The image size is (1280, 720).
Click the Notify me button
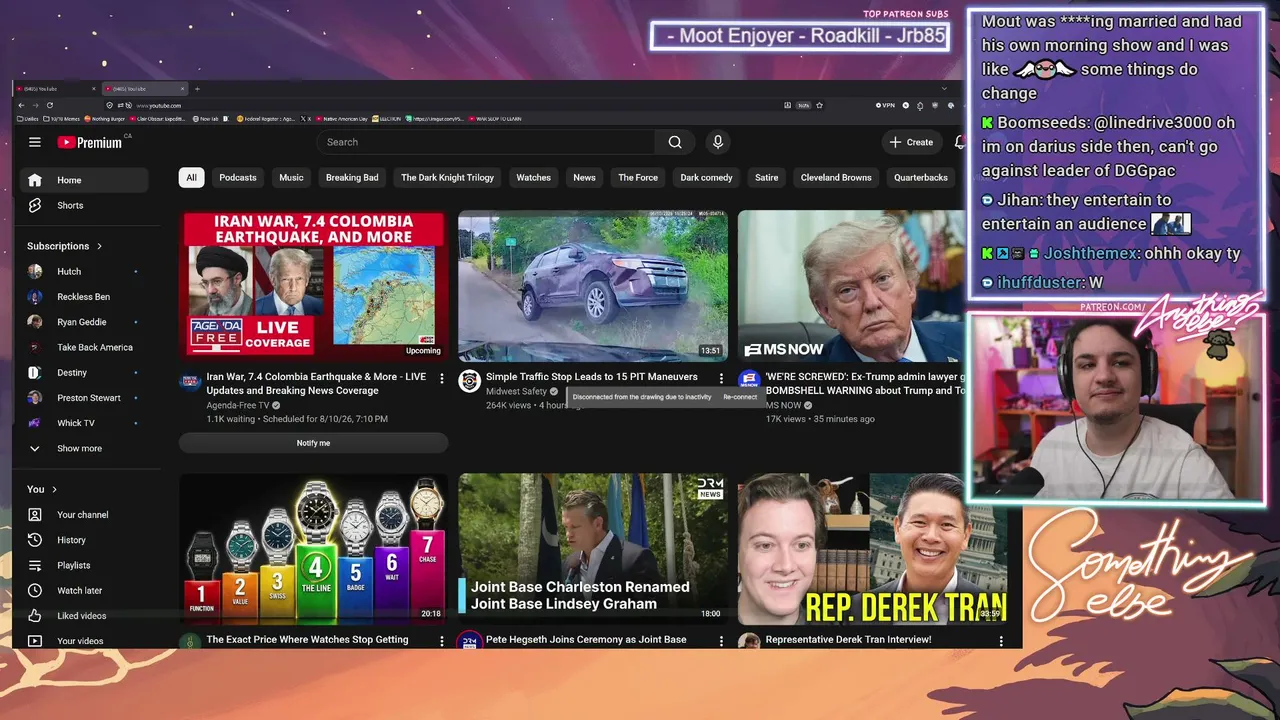coord(313,443)
